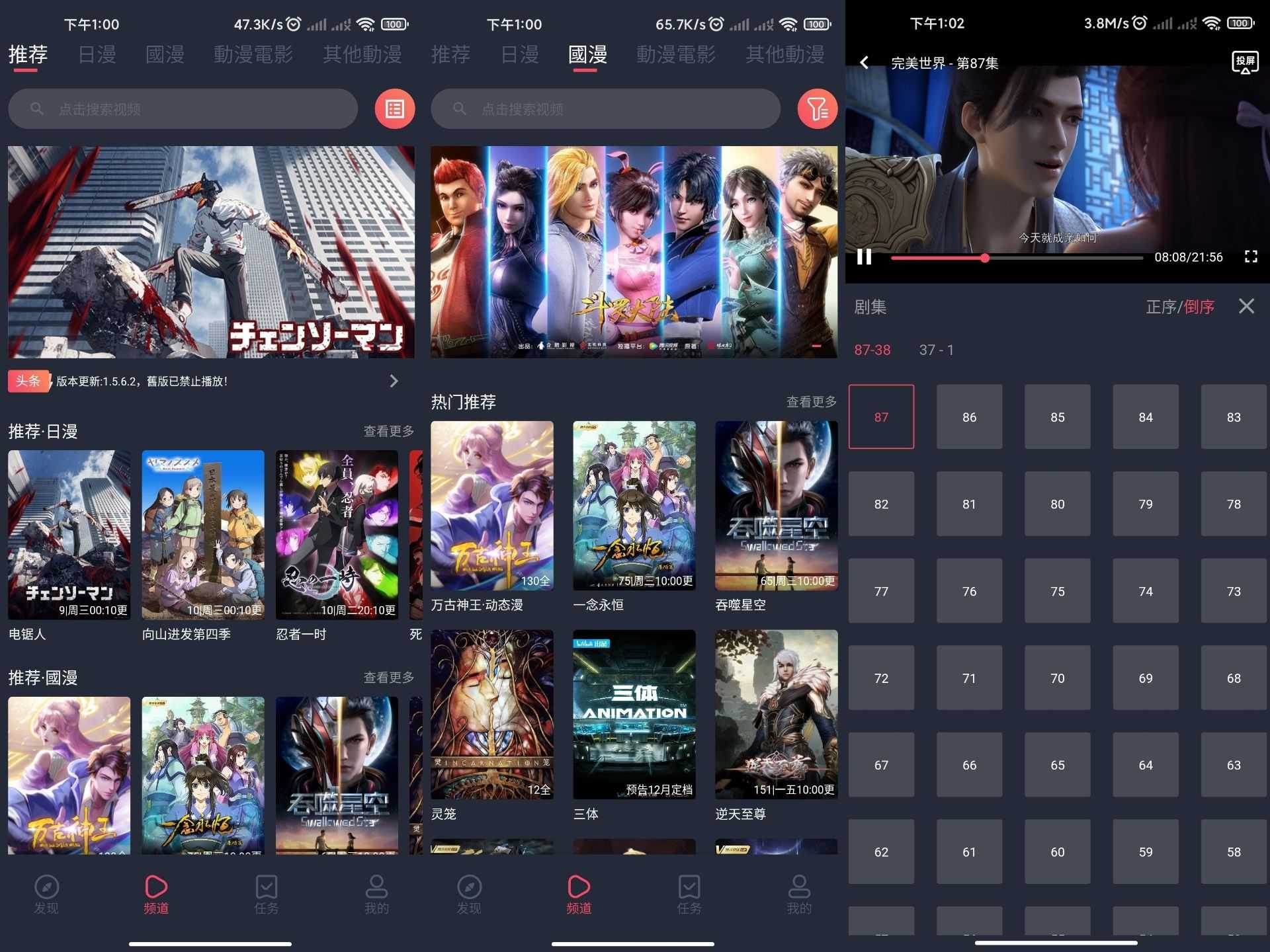Open 一念永恒 poster in 热门推荐

(634, 506)
